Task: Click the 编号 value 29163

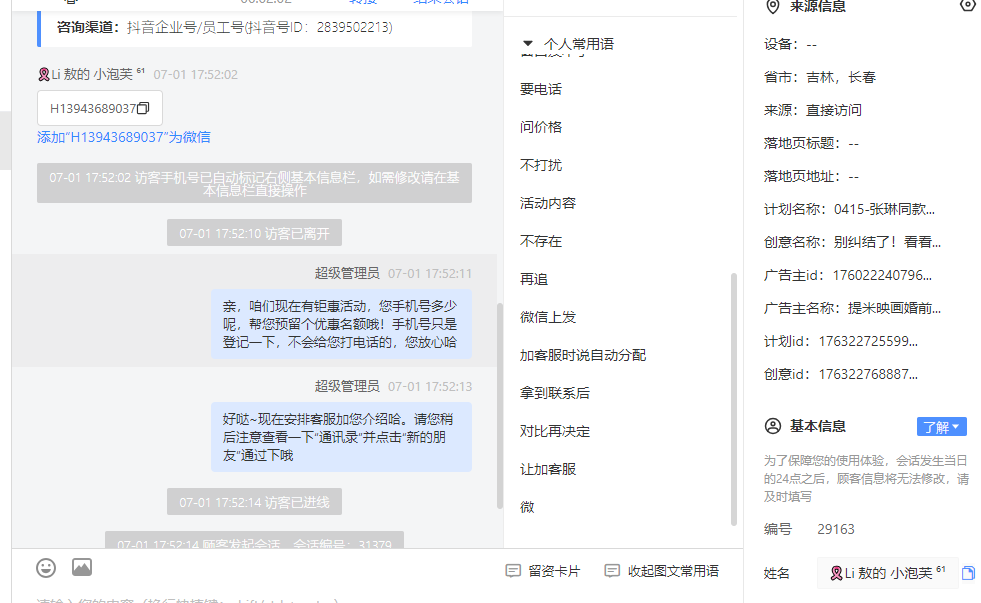Action: (836, 529)
